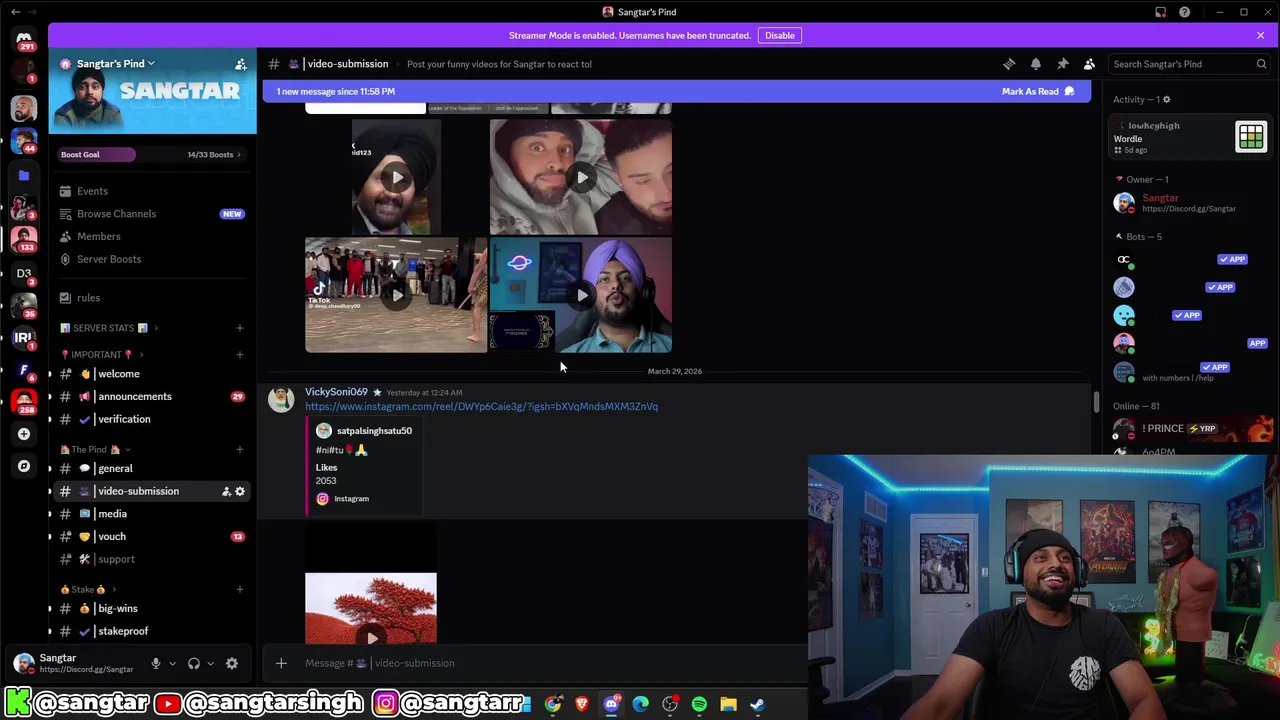Image resolution: width=1280 pixels, height=720 pixels.
Task: Open Discover servers compass icon
Action: click(24, 466)
